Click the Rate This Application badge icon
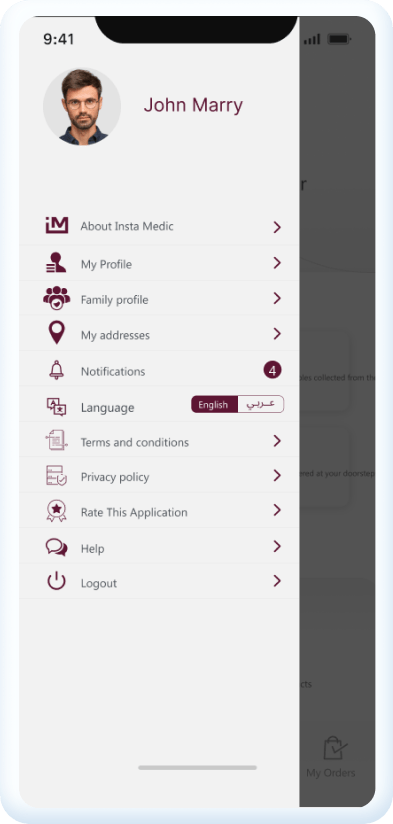The image size is (393, 824). (56, 511)
